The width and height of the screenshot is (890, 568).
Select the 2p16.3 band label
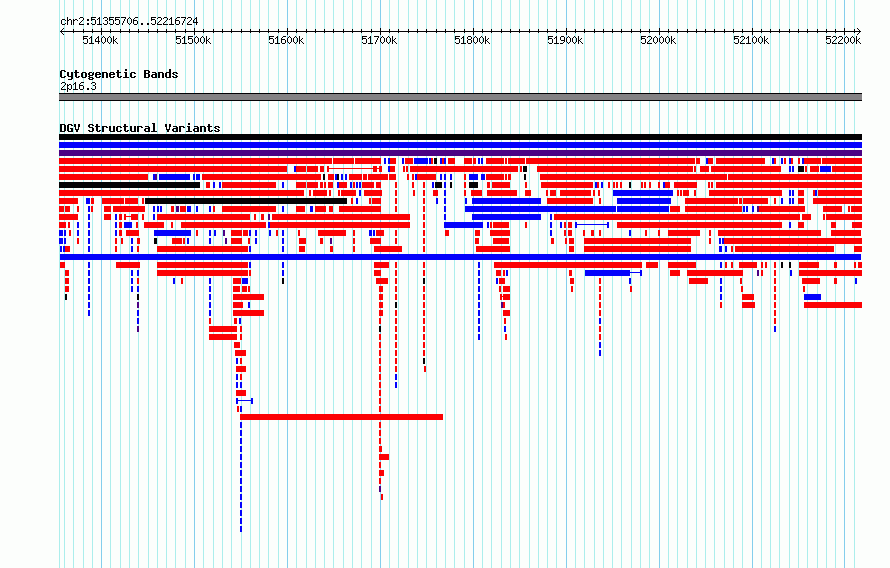coord(78,87)
